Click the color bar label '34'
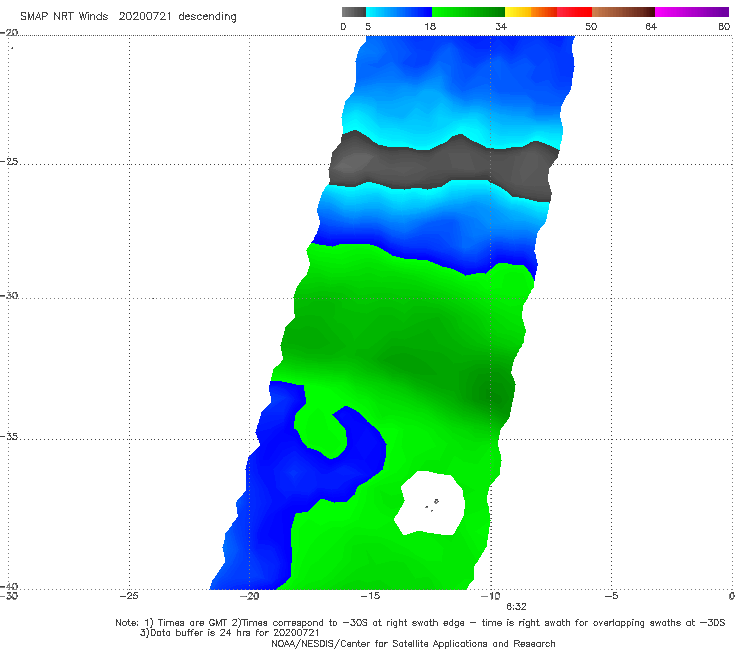Screen dimensions: 740x650 point(501,27)
